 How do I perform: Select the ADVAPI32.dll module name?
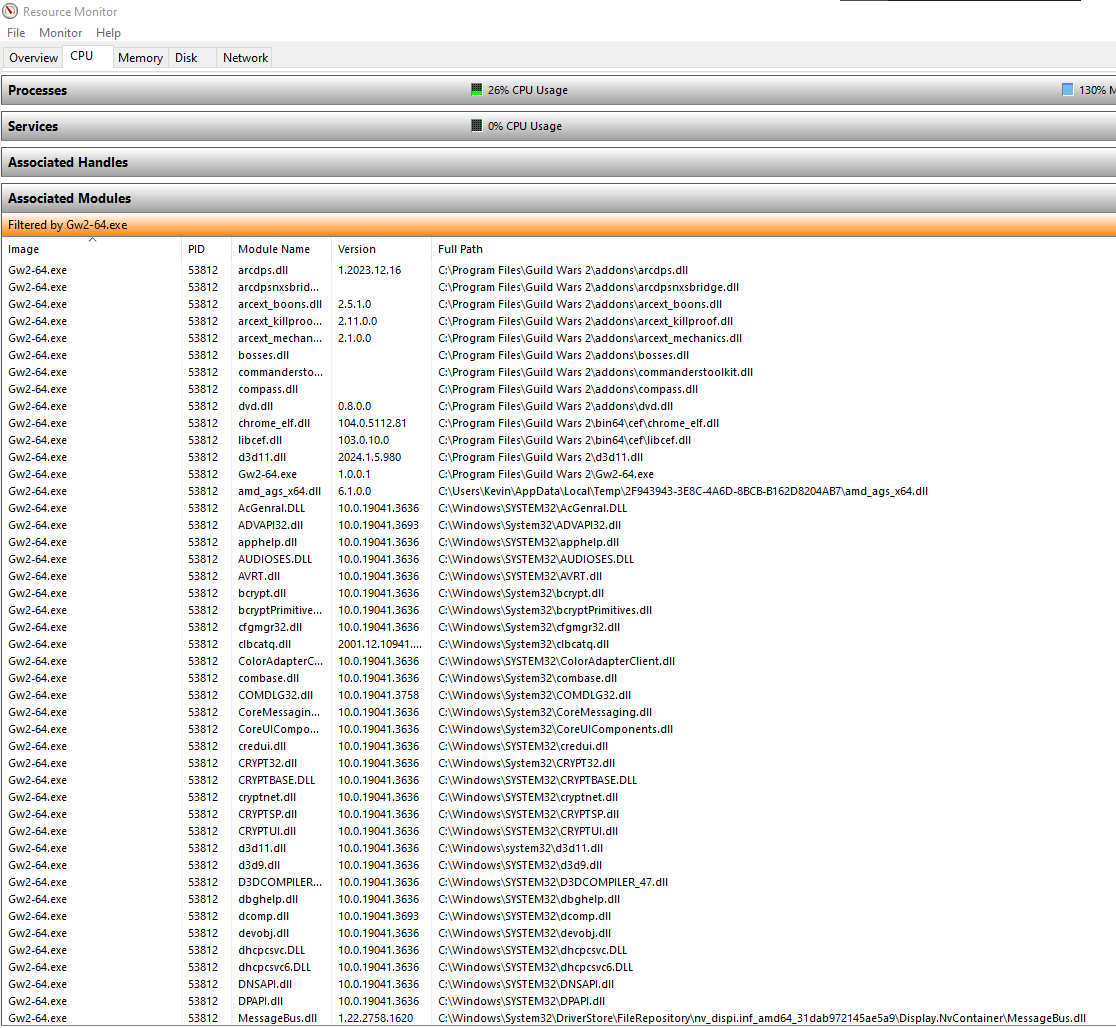click(x=270, y=525)
